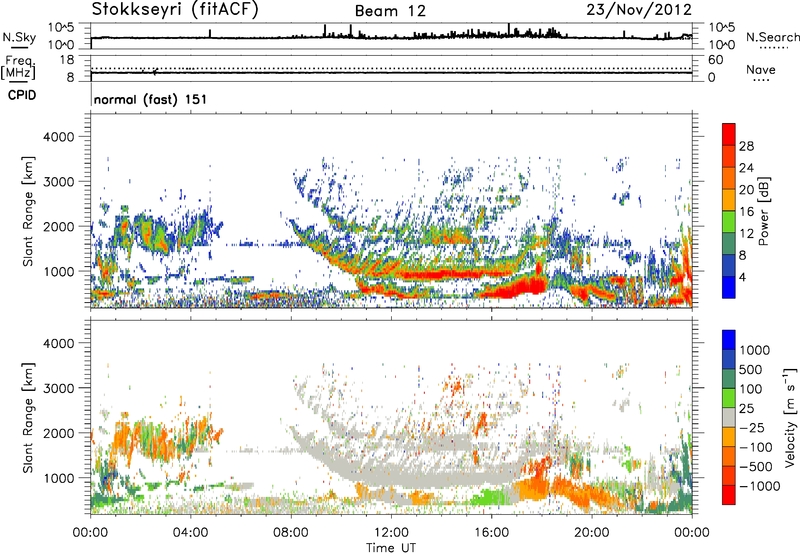Screen dimensions: 800x554
Task: Click Slant Range [km] label of velocity panel
Action: coord(28,417)
